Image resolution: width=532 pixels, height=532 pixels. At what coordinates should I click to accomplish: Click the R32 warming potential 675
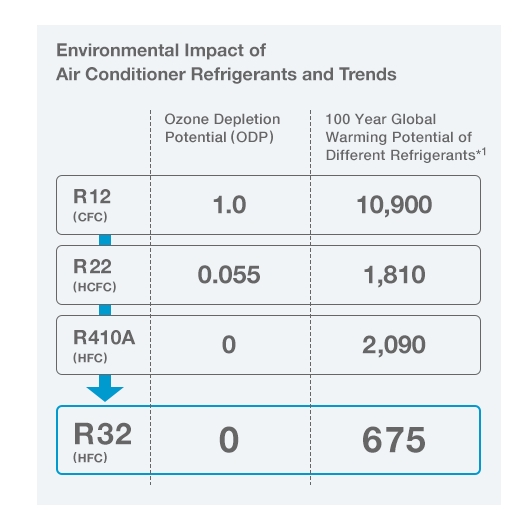pos(394,440)
